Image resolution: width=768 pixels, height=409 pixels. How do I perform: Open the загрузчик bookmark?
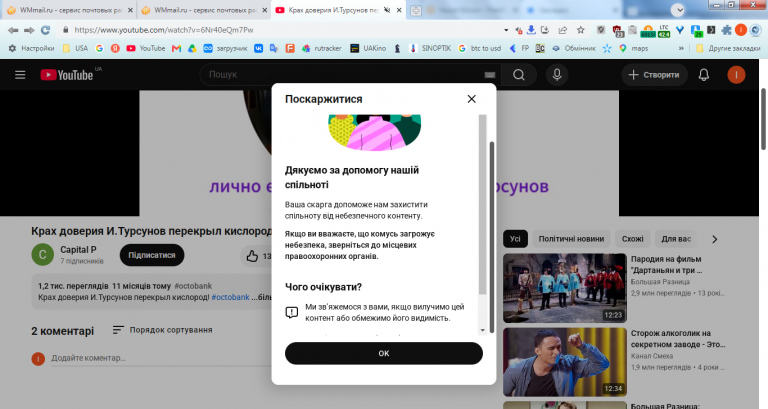pyautogui.click(x=225, y=48)
